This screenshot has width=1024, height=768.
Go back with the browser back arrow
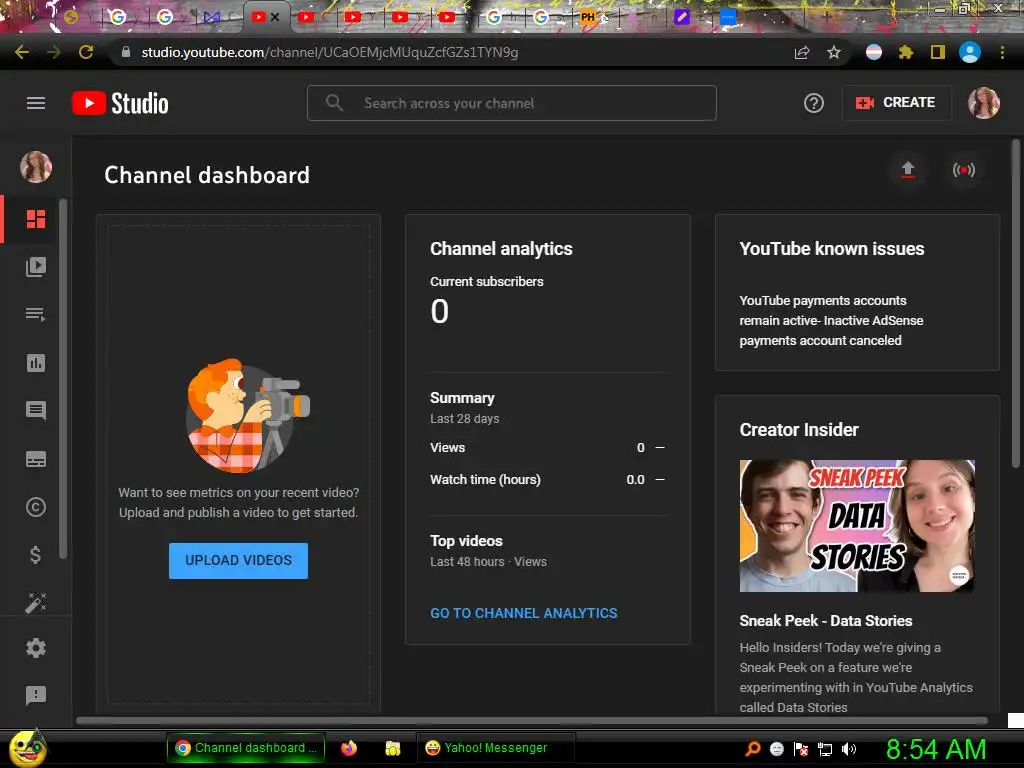pos(22,52)
